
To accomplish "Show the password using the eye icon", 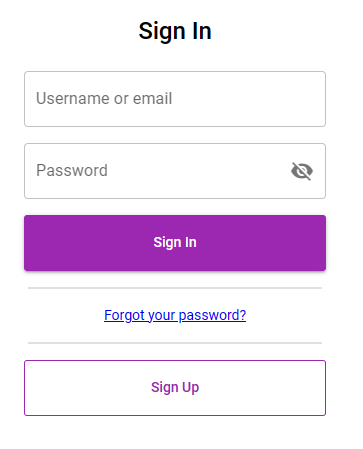I will pos(302,171).
